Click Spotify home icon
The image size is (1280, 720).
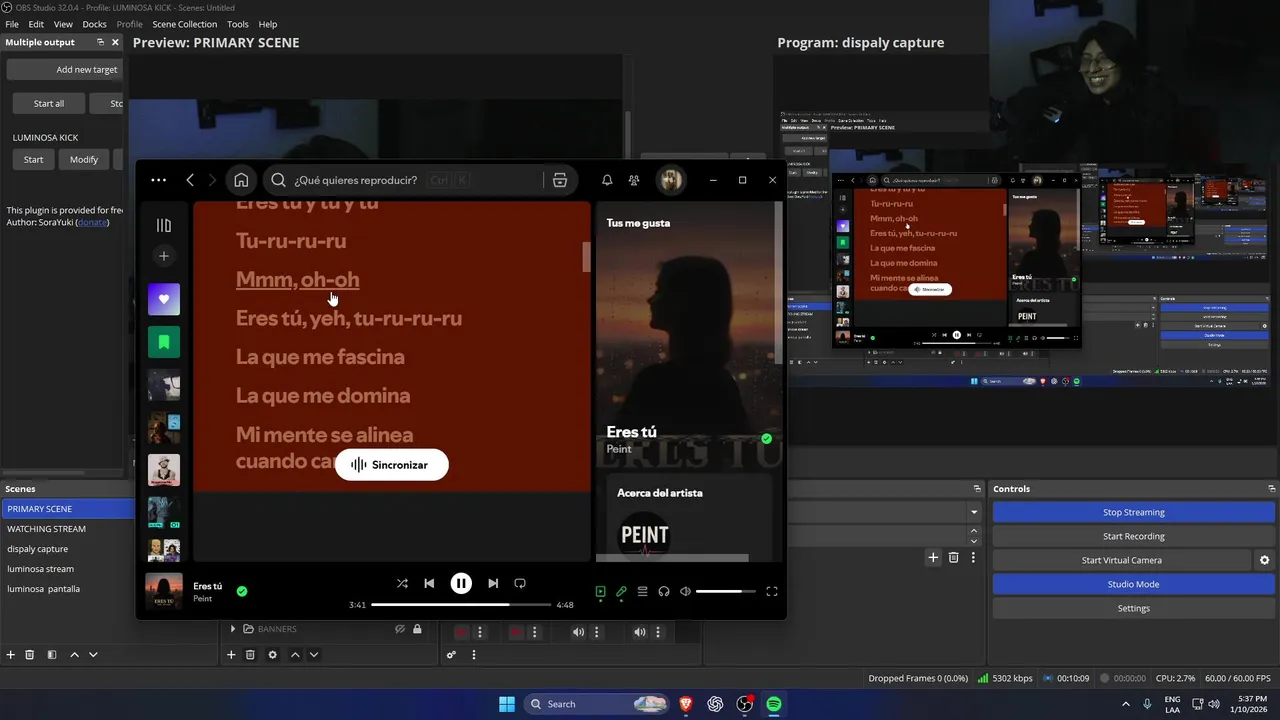[x=241, y=180]
